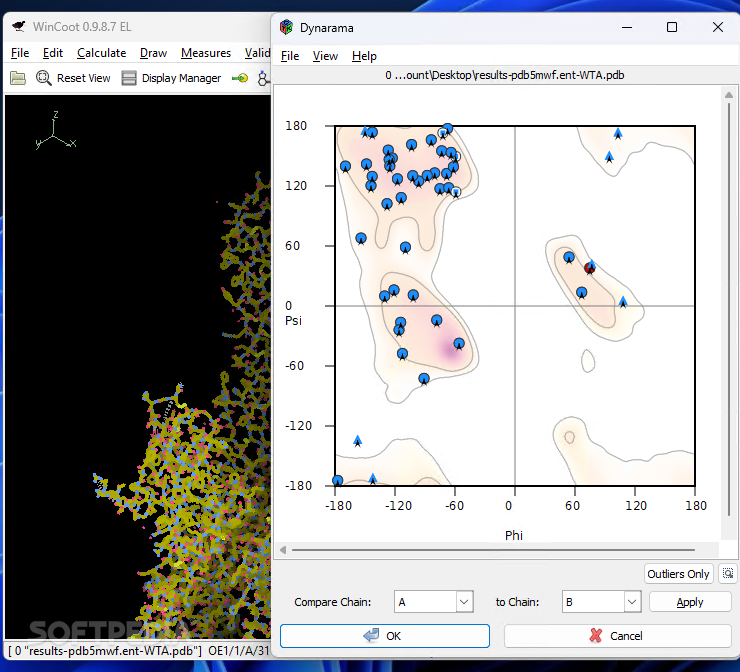Click the Reset View label in WinCoot
This screenshot has width=740, height=672.
pos(84,78)
